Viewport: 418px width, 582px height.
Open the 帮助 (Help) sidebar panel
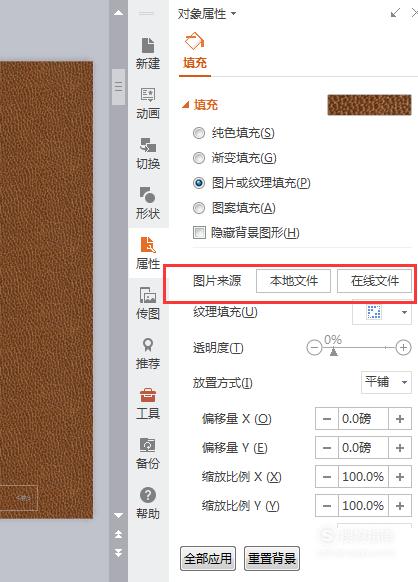click(148, 504)
